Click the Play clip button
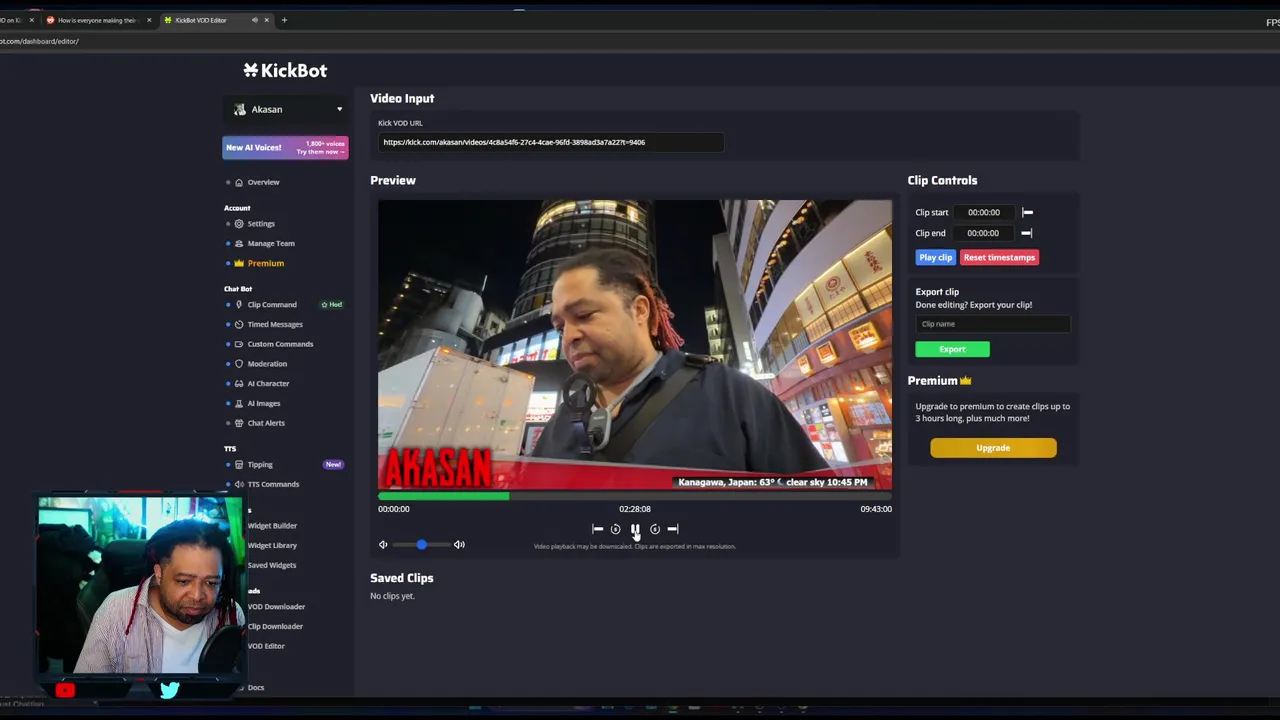The height and width of the screenshot is (720, 1280). pyautogui.click(x=935, y=257)
